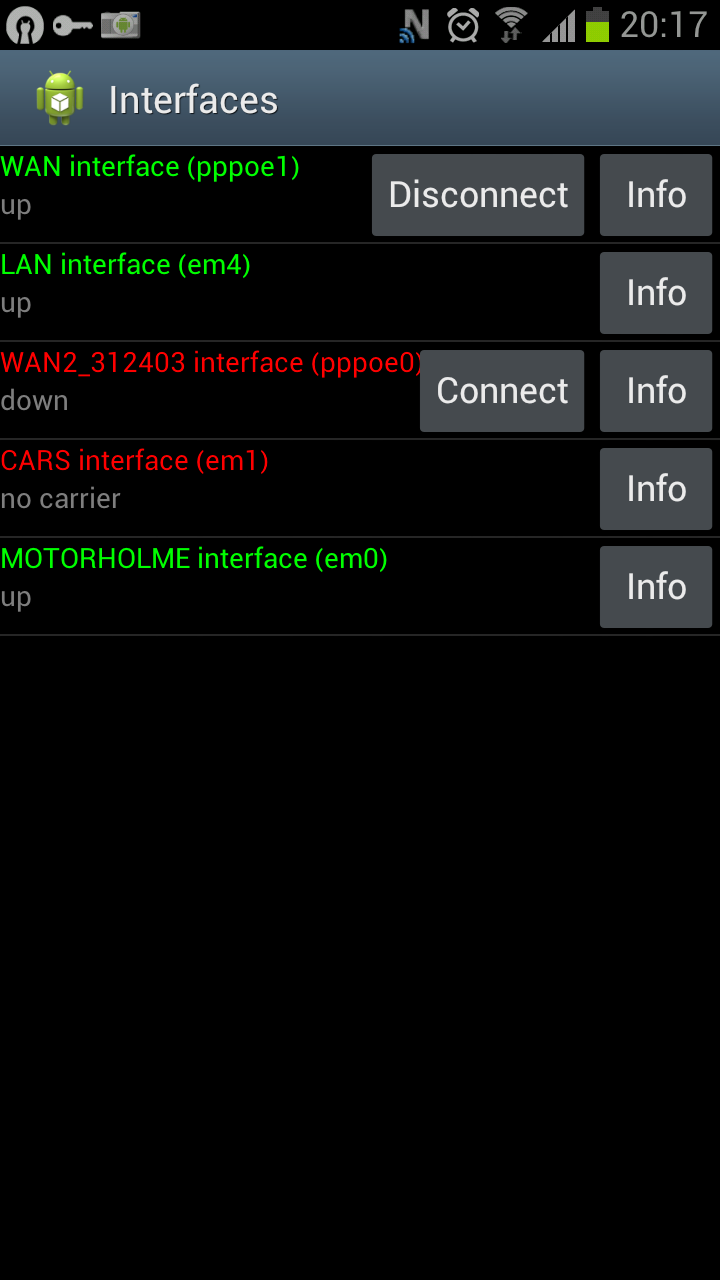This screenshot has height=1280, width=720.
Task: Tap the Interfaces title text
Action: [x=193, y=100]
